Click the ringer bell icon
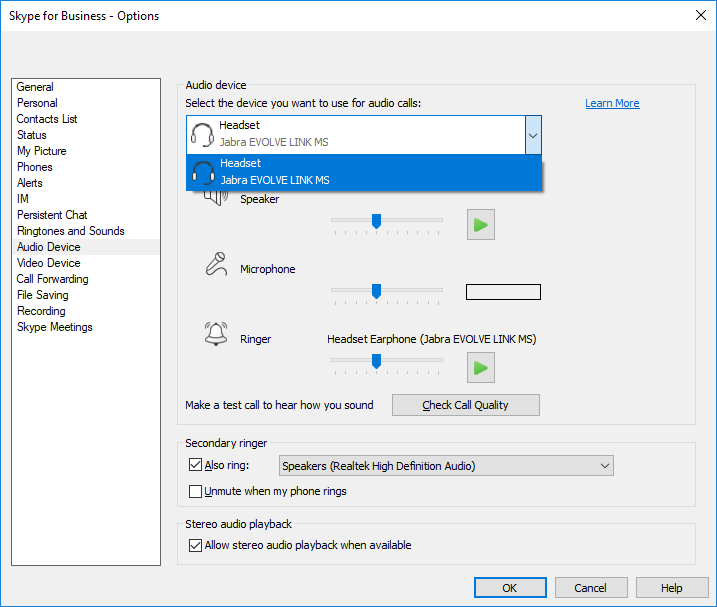Viewport: 717px width, 607px height. coord(215,334)
